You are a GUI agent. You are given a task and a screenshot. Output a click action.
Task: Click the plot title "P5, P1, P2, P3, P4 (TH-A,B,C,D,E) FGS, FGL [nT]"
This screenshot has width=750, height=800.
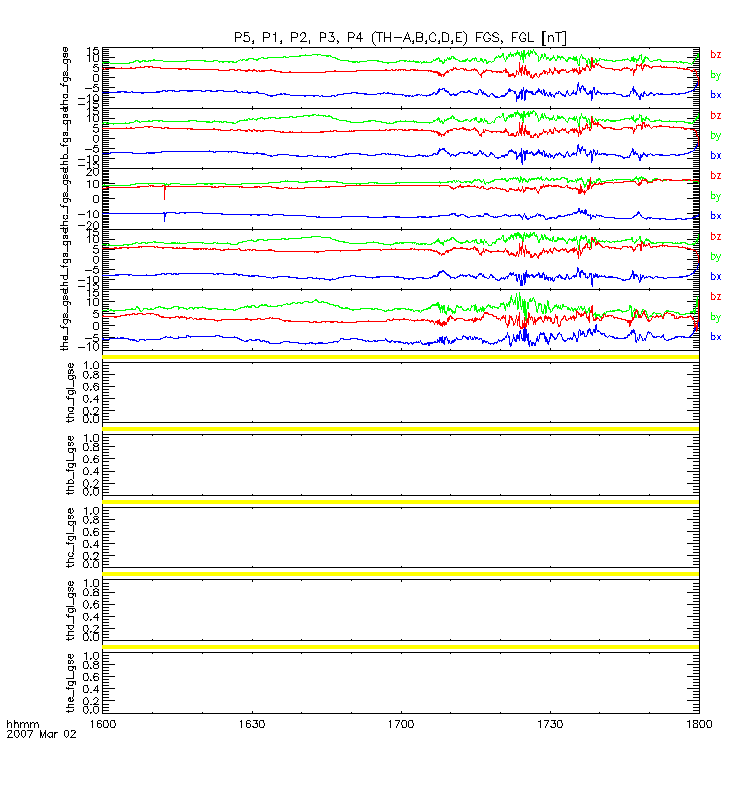(x=400, y=37)
